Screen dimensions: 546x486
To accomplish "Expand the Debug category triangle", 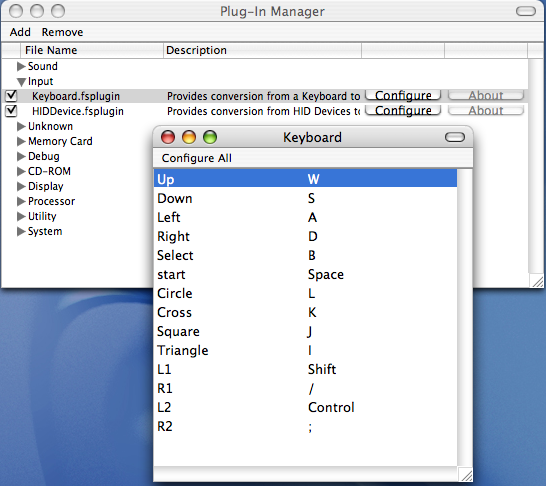I will (x=21, y=156).
